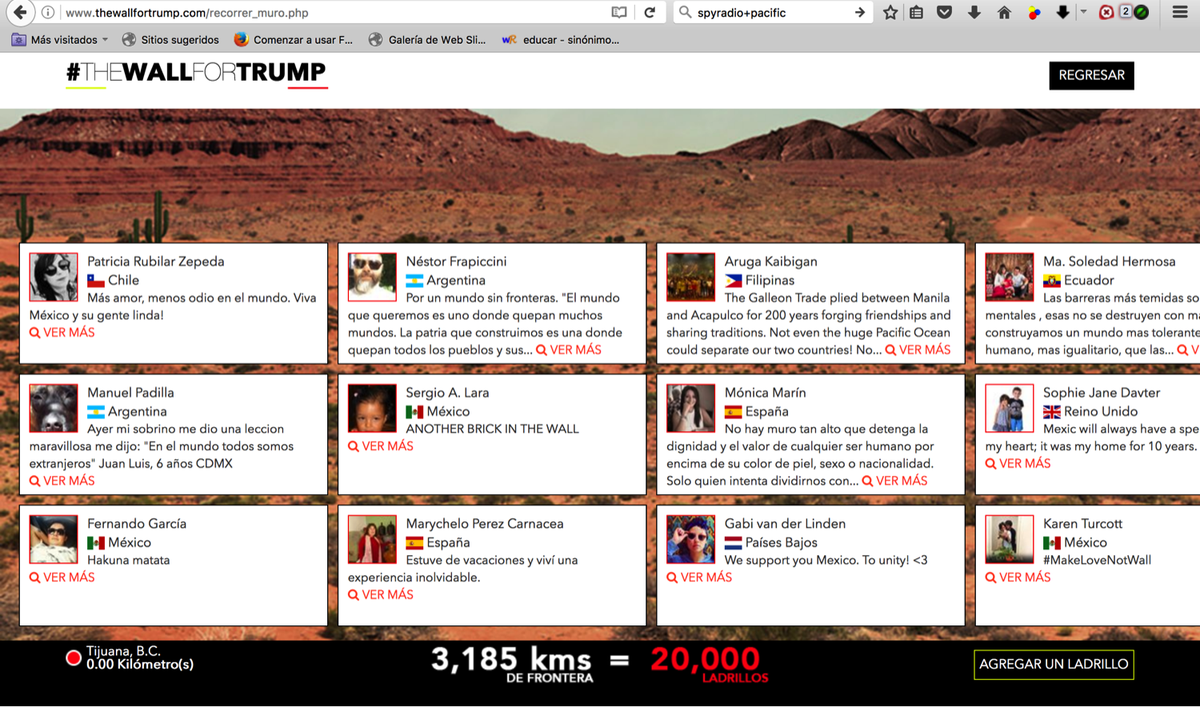This screenshot has height=707, width=1200.
Task: Click the Ecuador flag icon
Action: 1052,281
